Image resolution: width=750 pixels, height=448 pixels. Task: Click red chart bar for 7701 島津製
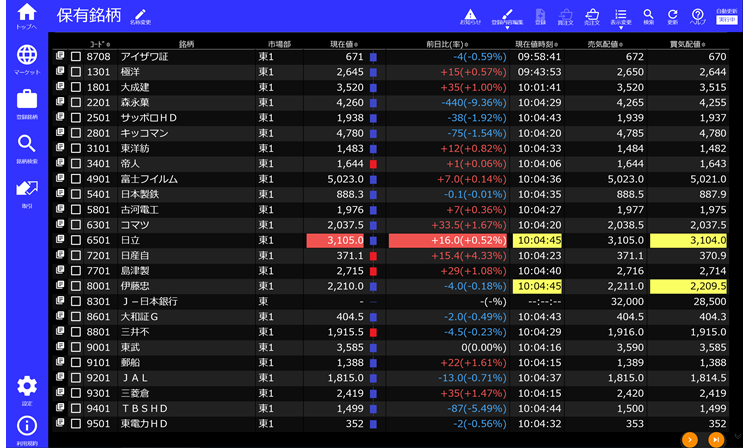(374, 271)
